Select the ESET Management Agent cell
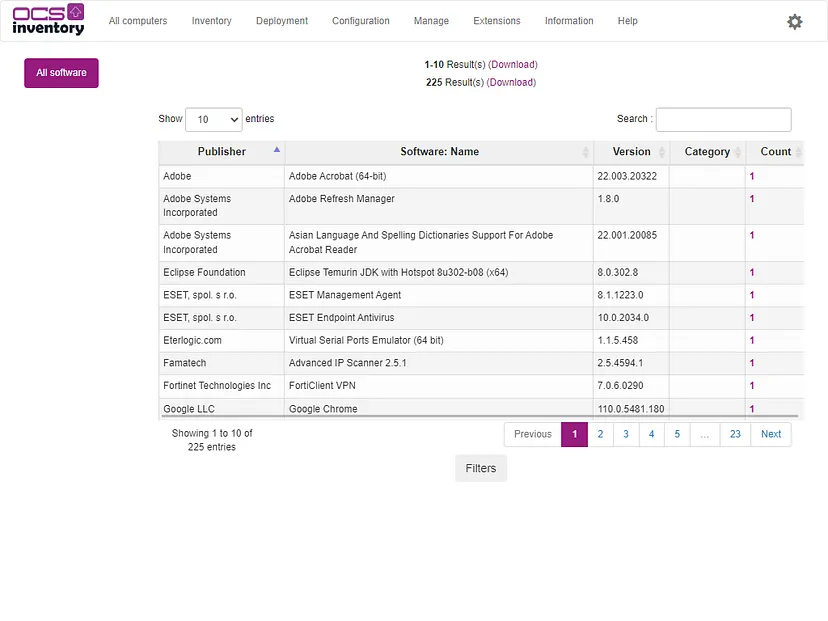This screenshot has width=828, height=621. (439, 295)
